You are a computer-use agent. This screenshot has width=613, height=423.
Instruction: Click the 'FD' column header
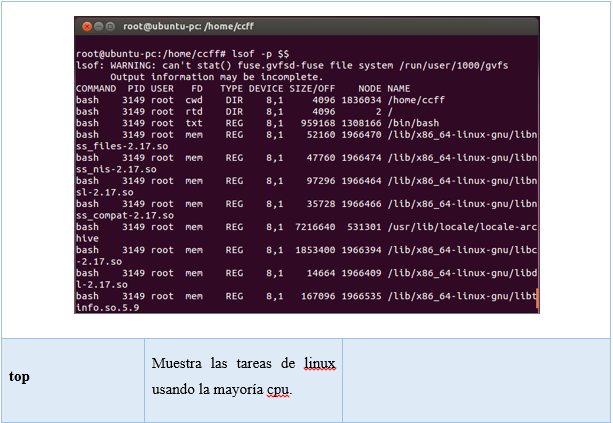[x=197, y=89]
